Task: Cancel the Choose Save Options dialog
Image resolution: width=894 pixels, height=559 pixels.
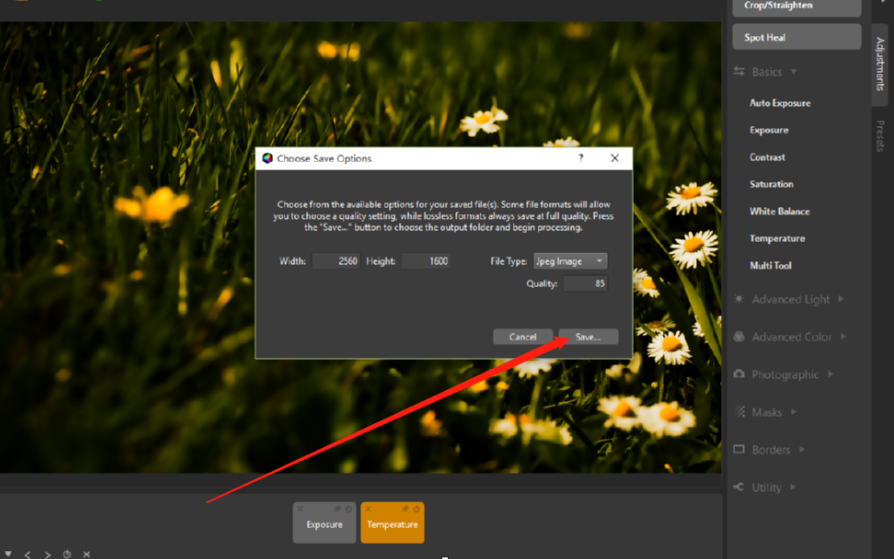Action: [522, 337]
